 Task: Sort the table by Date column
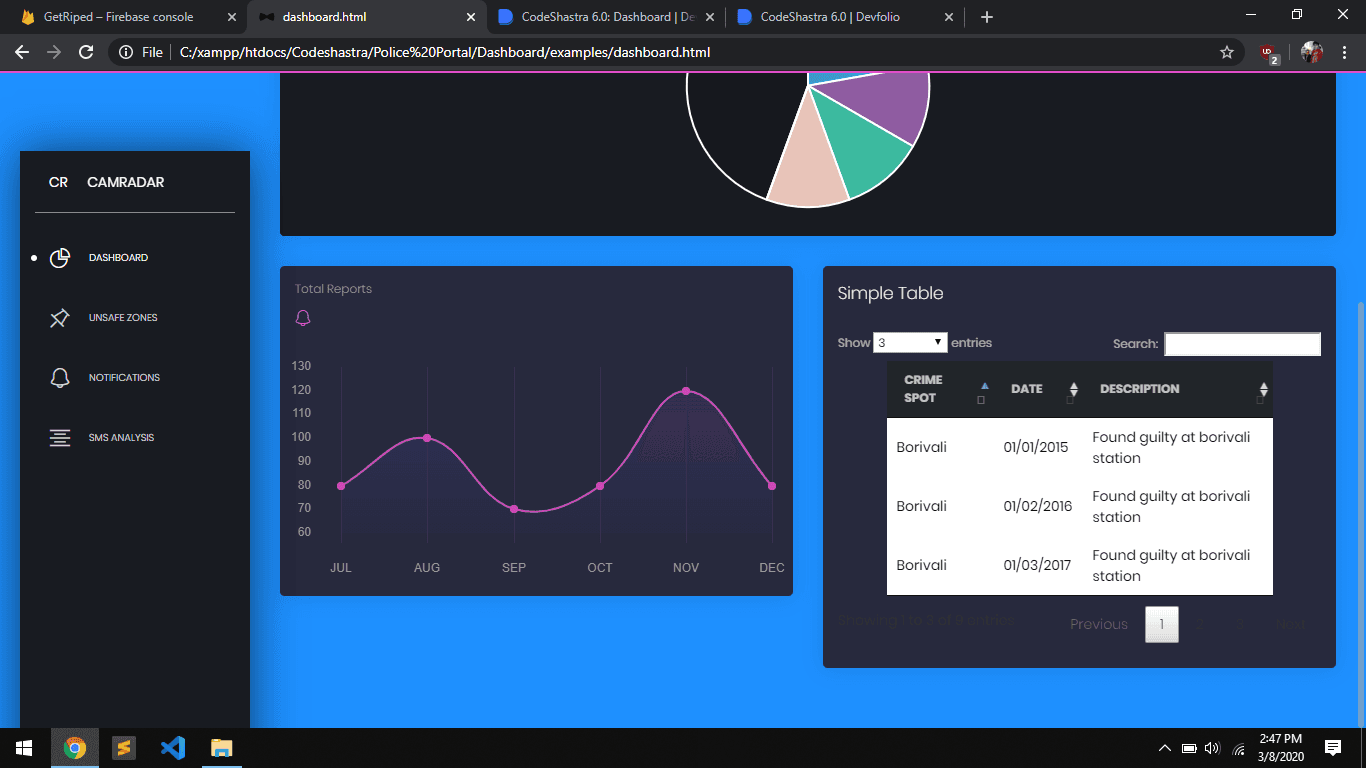point(1038,389)
